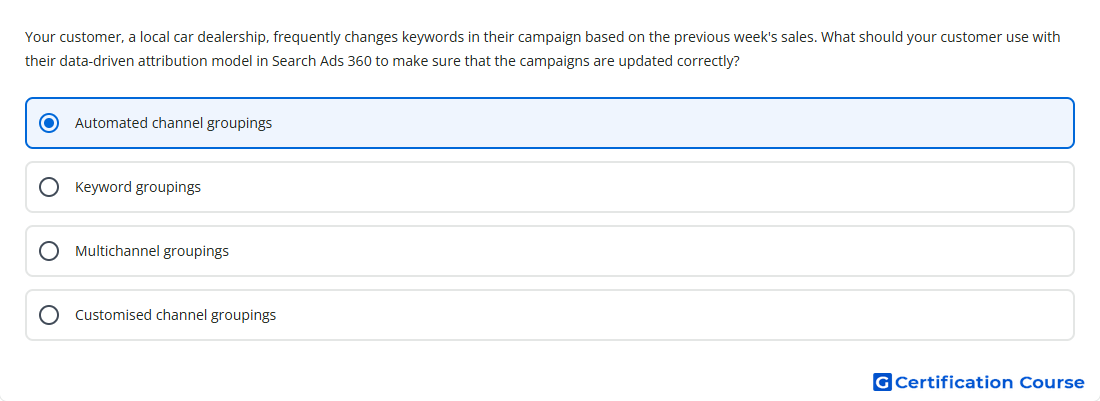Click empty area of the Multichannel groupings card
This screenshot has width=1100, height=401.
[x=631, y=251]
